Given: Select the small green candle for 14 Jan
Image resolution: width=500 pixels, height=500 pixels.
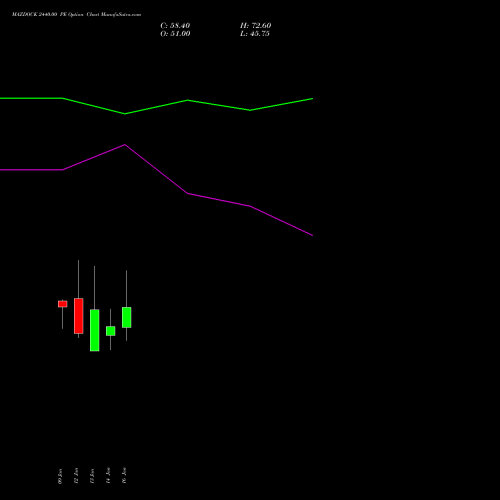Looking at the screenshot, I should click(111, 331).
